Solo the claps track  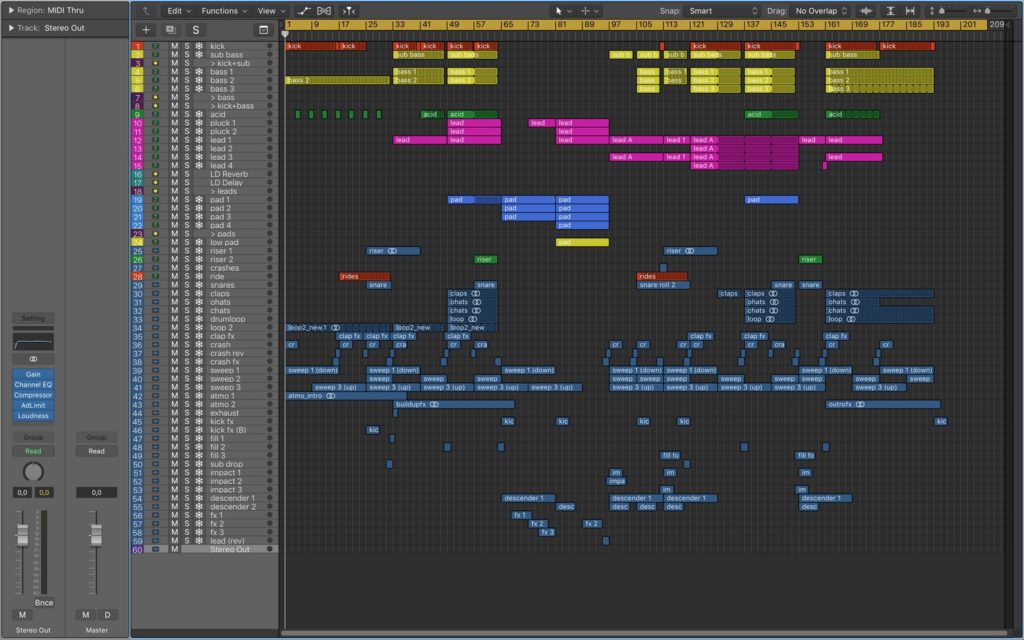click(187, 293)
